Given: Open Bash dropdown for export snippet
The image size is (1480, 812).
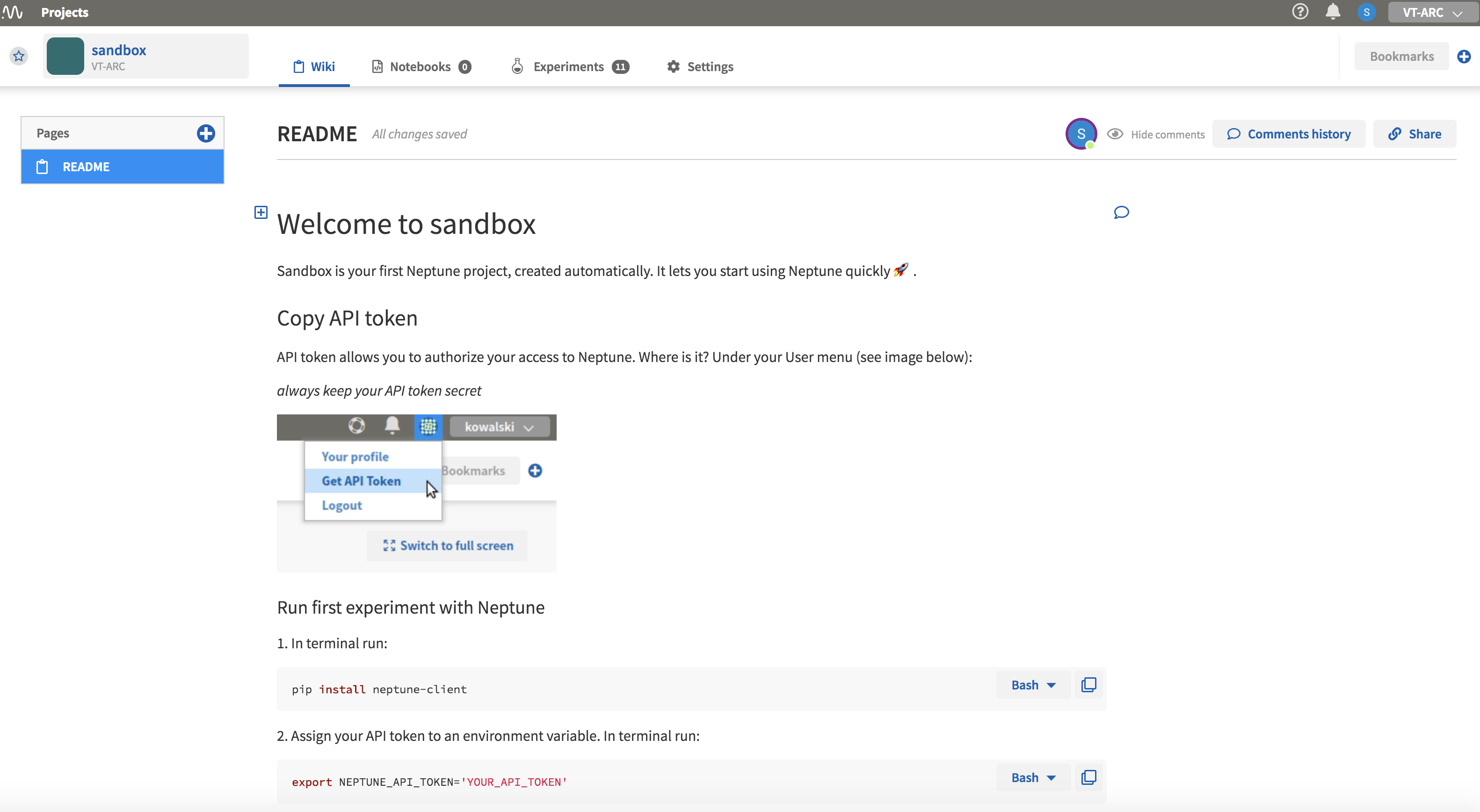Looking at the screenshot, I should coord(1033,777).
